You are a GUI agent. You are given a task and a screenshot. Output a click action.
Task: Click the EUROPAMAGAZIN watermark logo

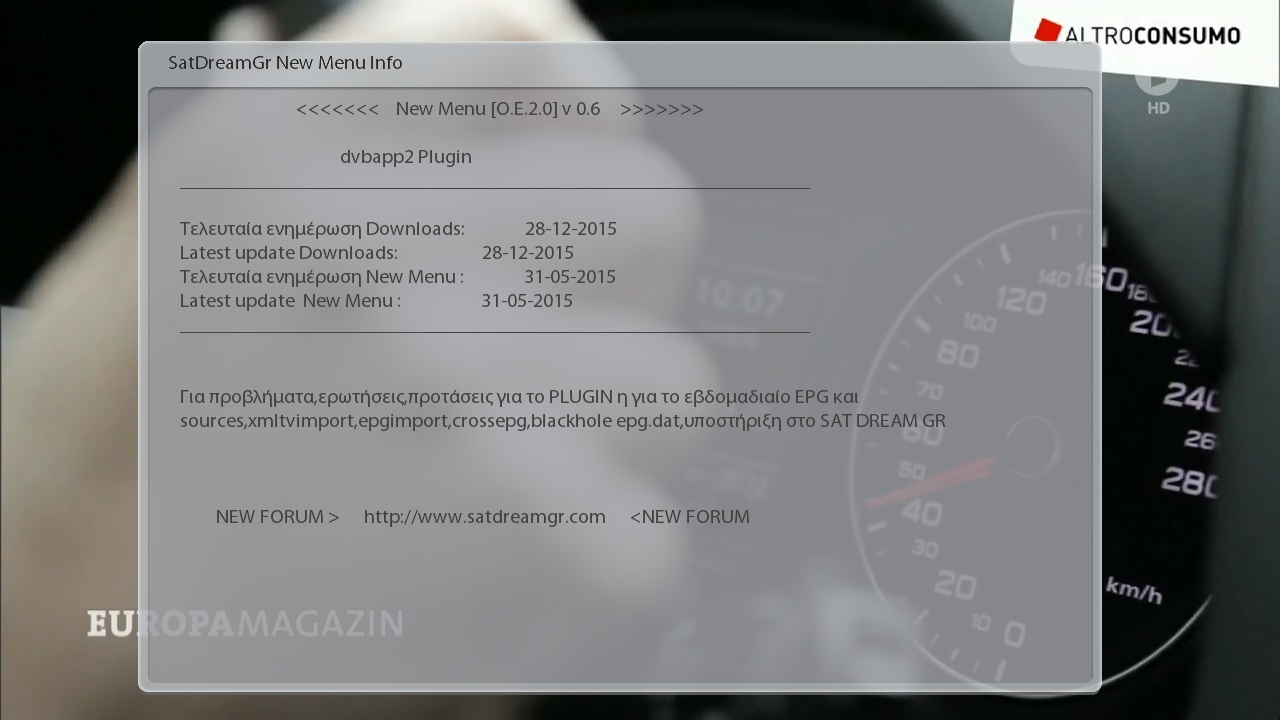click(245, 624)
